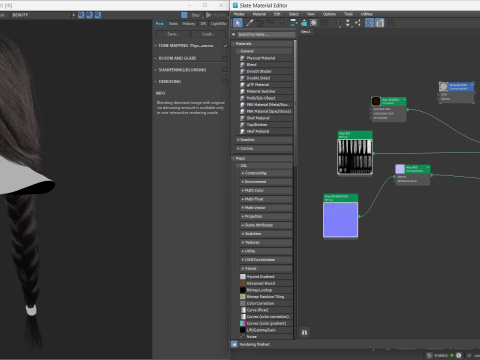Click the Search by Name field
The image size is (480, 360).
pyautogui.click(x=266, y=35)
